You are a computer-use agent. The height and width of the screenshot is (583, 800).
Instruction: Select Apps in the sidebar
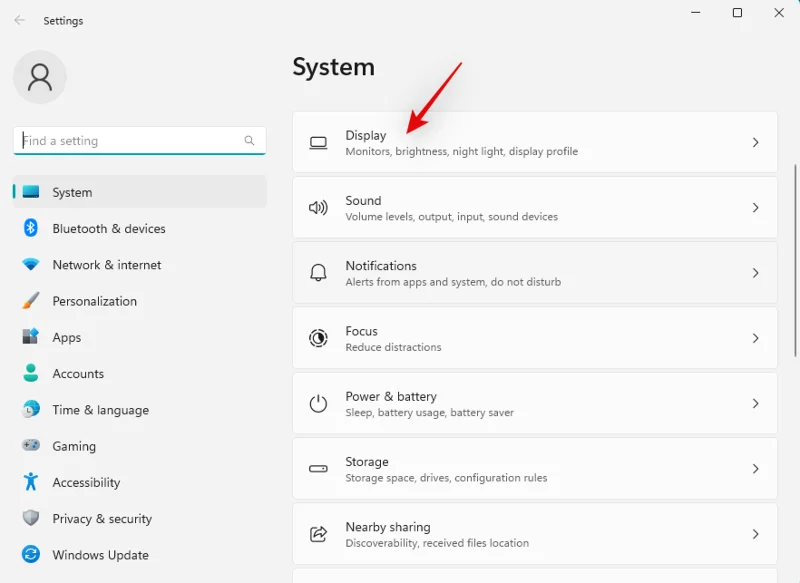click(x=67, y=338)
